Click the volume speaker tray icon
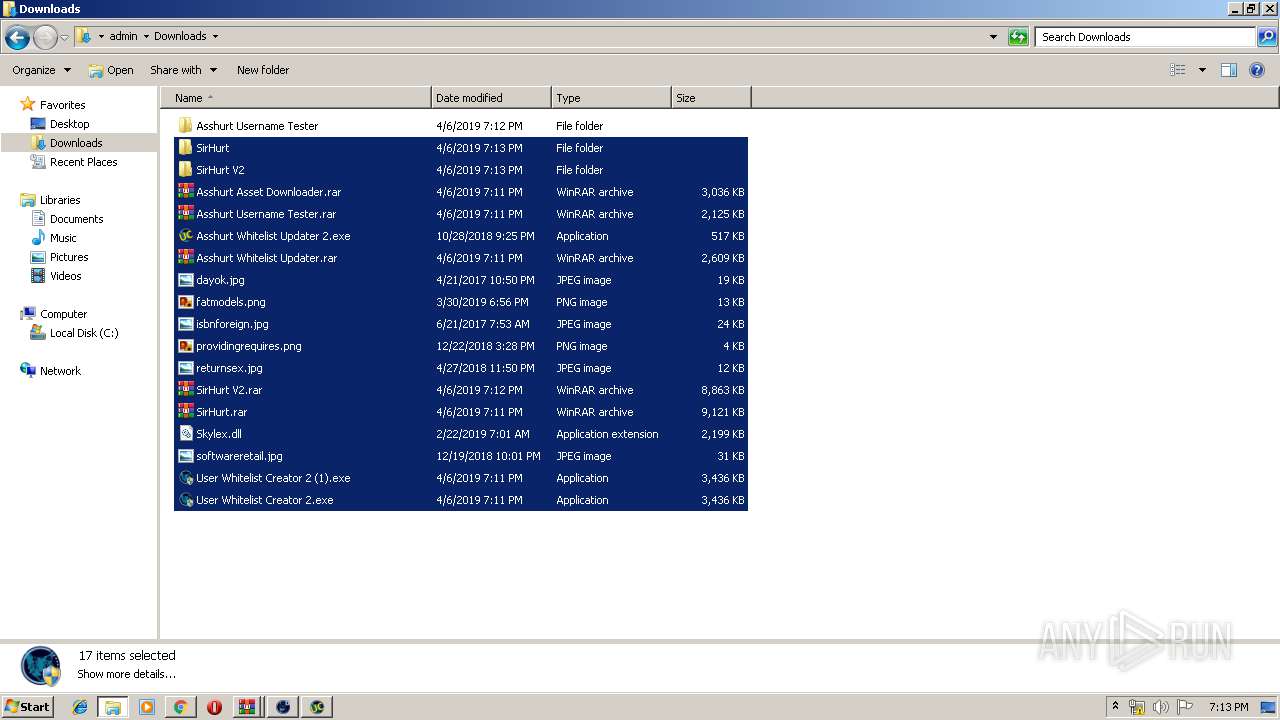Screen dimensions: 1280x720 point(1161,707)
